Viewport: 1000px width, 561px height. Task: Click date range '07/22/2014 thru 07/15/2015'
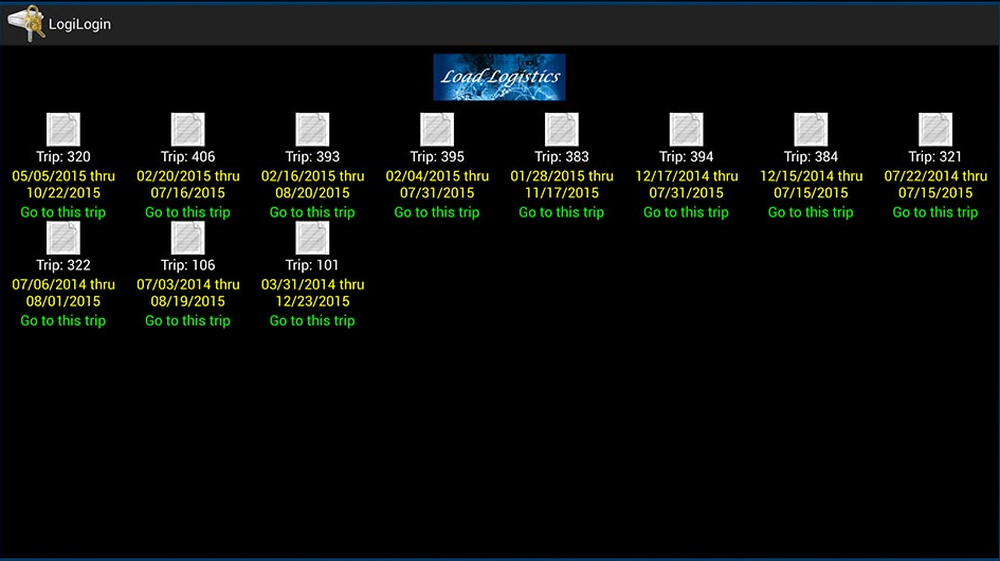pos(935,184)
